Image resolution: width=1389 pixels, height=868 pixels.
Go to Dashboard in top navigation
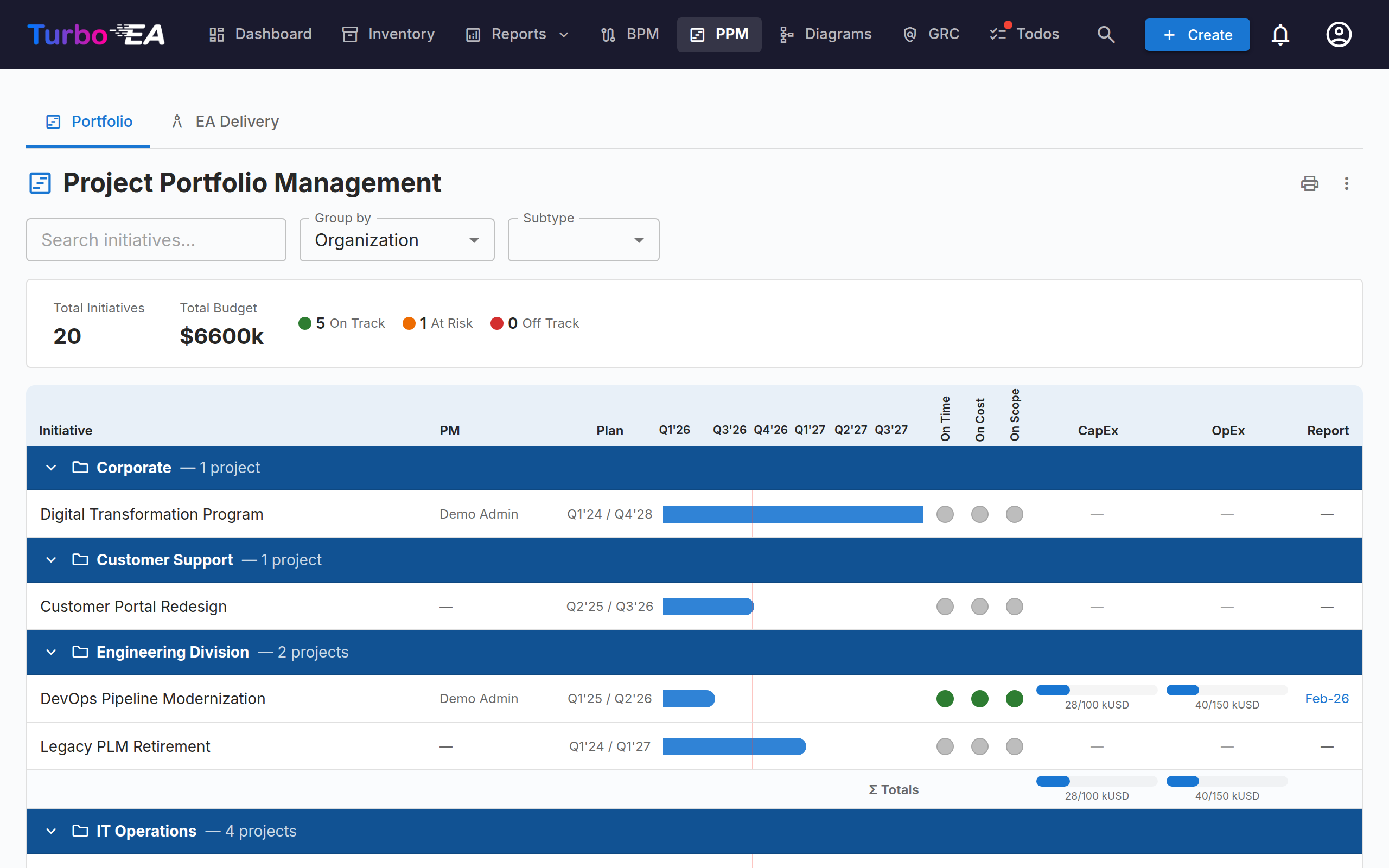(260, 34)
